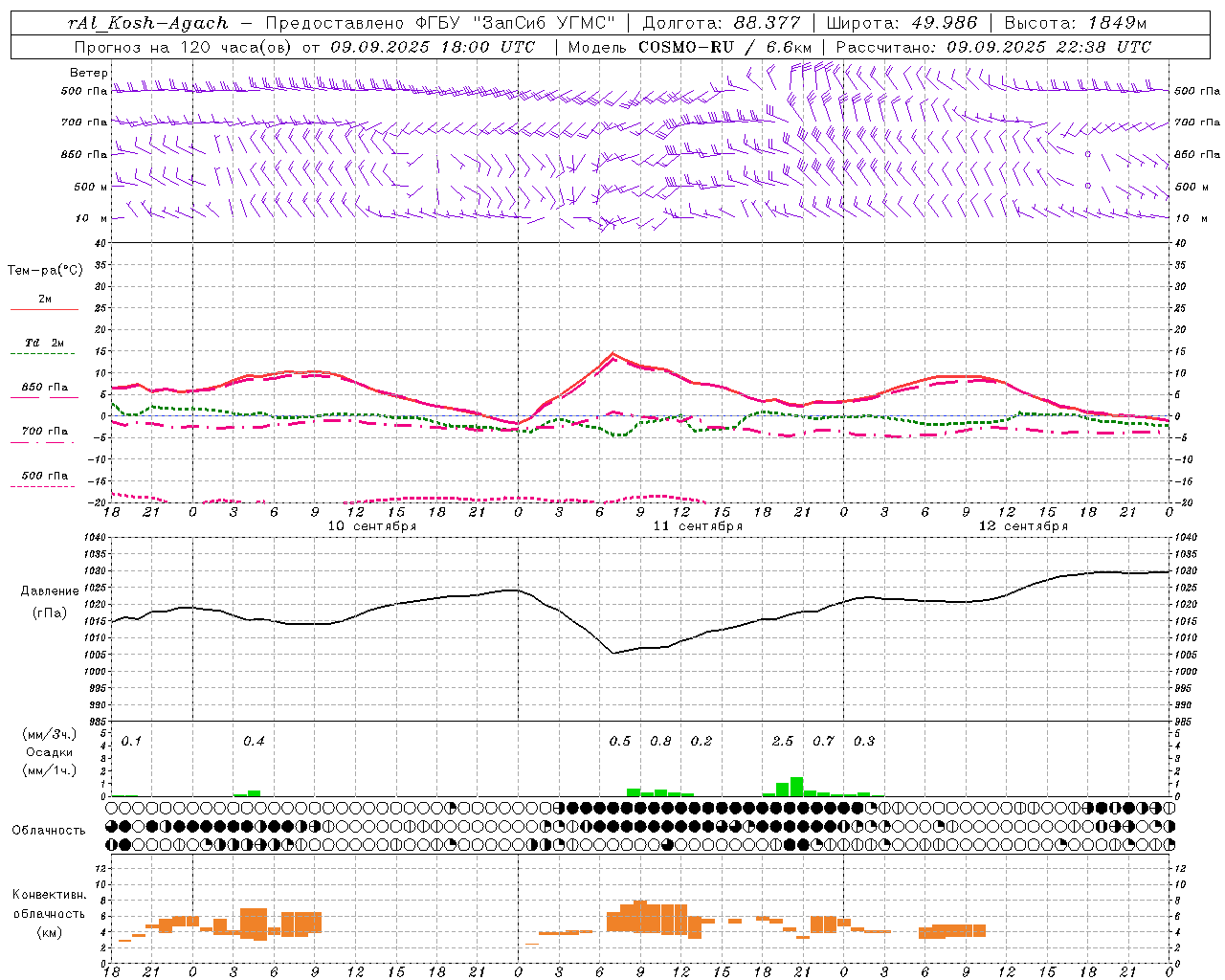Click the 10 сентября date label
Image resolution: width=1225 pixels, height=980 pixels.
(x=372, y=526)
